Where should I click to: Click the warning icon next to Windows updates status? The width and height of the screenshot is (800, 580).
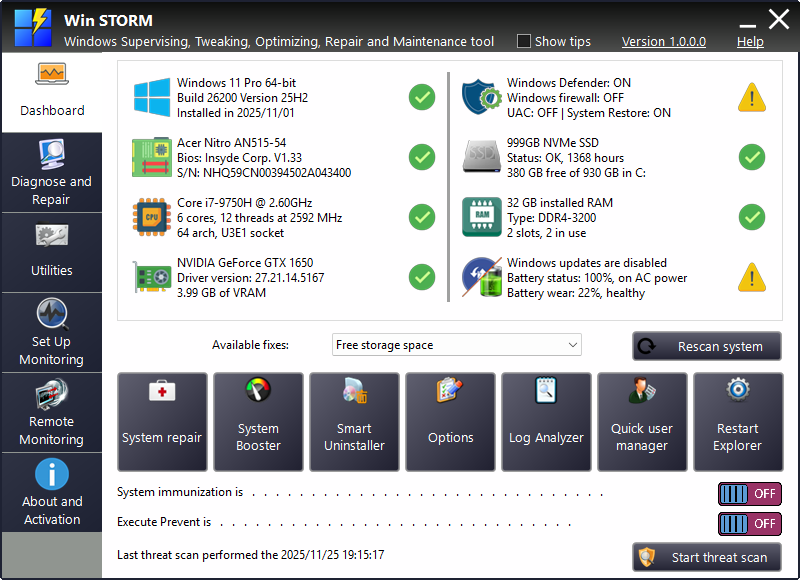[751, 277]
